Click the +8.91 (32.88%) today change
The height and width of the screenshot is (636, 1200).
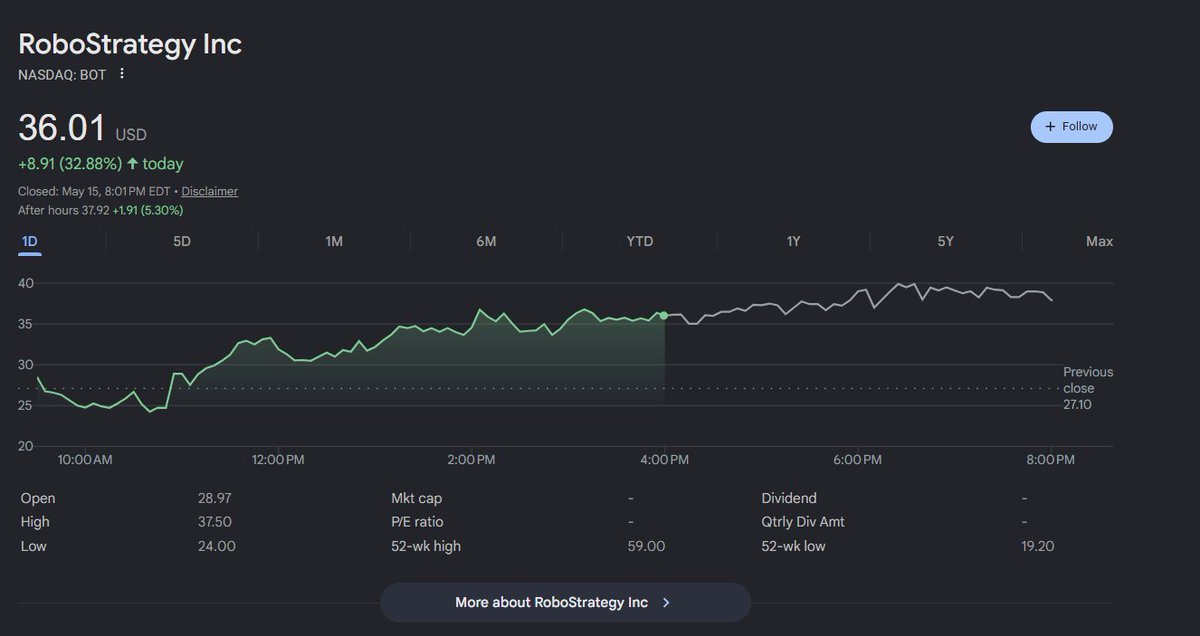pyautogui.click(x=101, y=164)
